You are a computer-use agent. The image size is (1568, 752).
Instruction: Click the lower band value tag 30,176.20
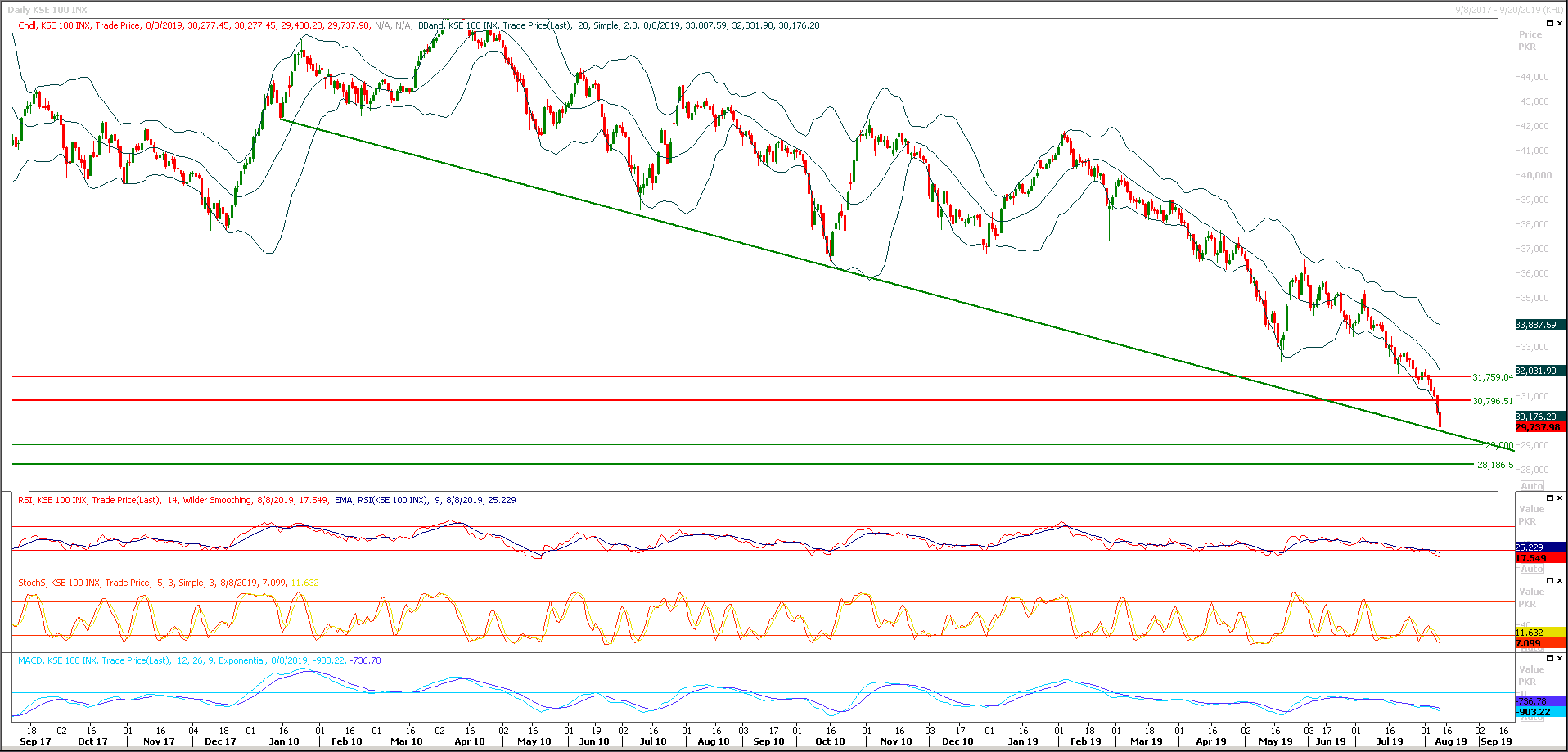[1539, 417]
